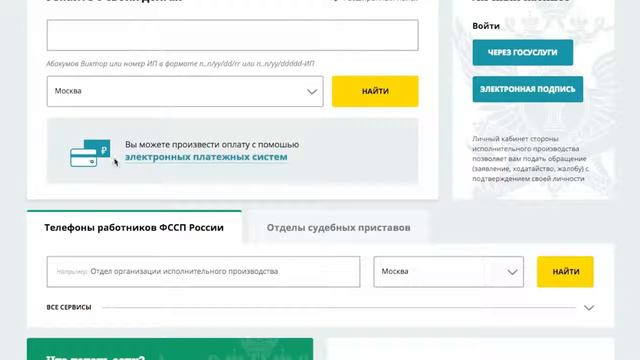Log in ЧЕРЕЗ ГОСУСЛУГИ button
Viewport: 640px width, 360px height.
[x=522, y=53]
